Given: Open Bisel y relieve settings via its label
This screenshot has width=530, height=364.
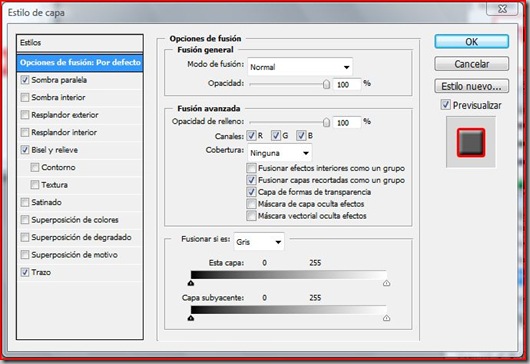Looking at the screenshot, I should 54,150.
